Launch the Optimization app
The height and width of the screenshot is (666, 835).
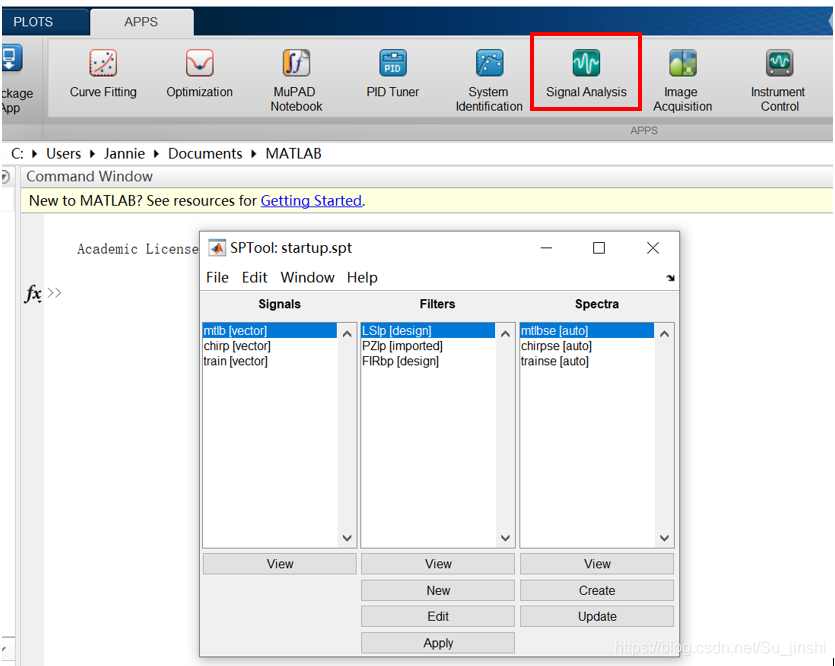[199, 75]
